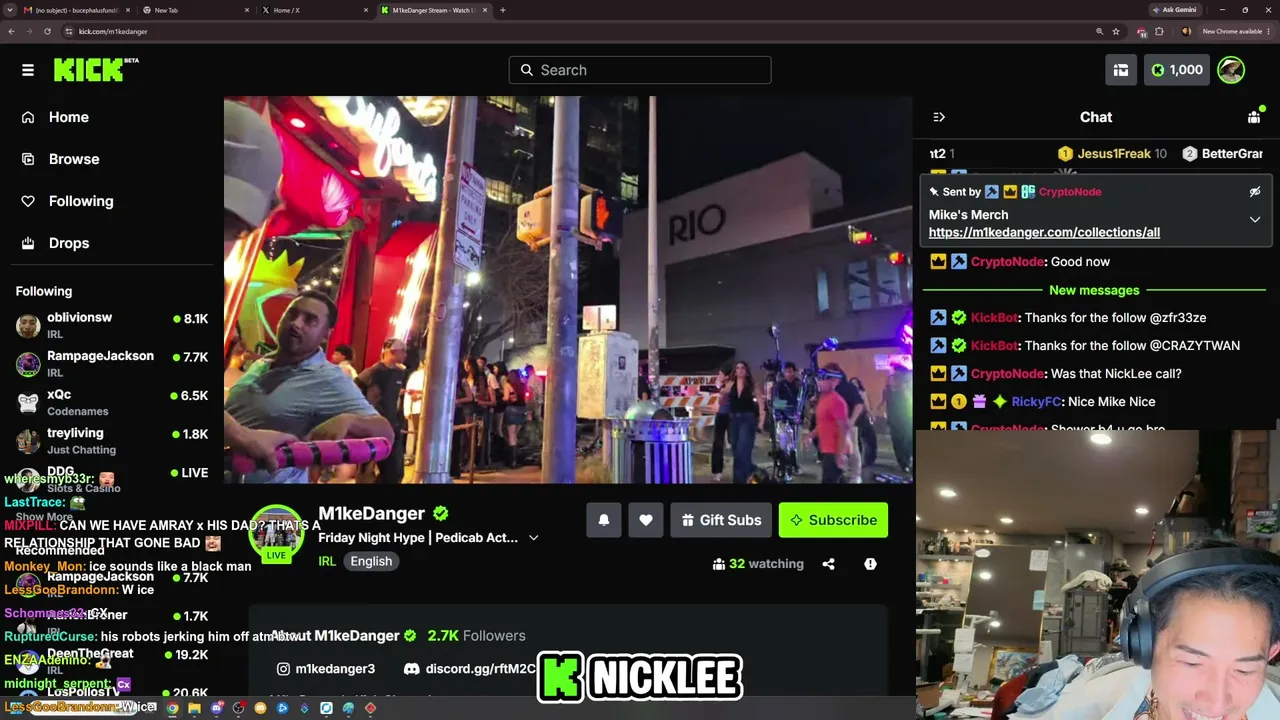Collapse the chat panel
This screenshot has height=720, width=1280.
(939, 117)
